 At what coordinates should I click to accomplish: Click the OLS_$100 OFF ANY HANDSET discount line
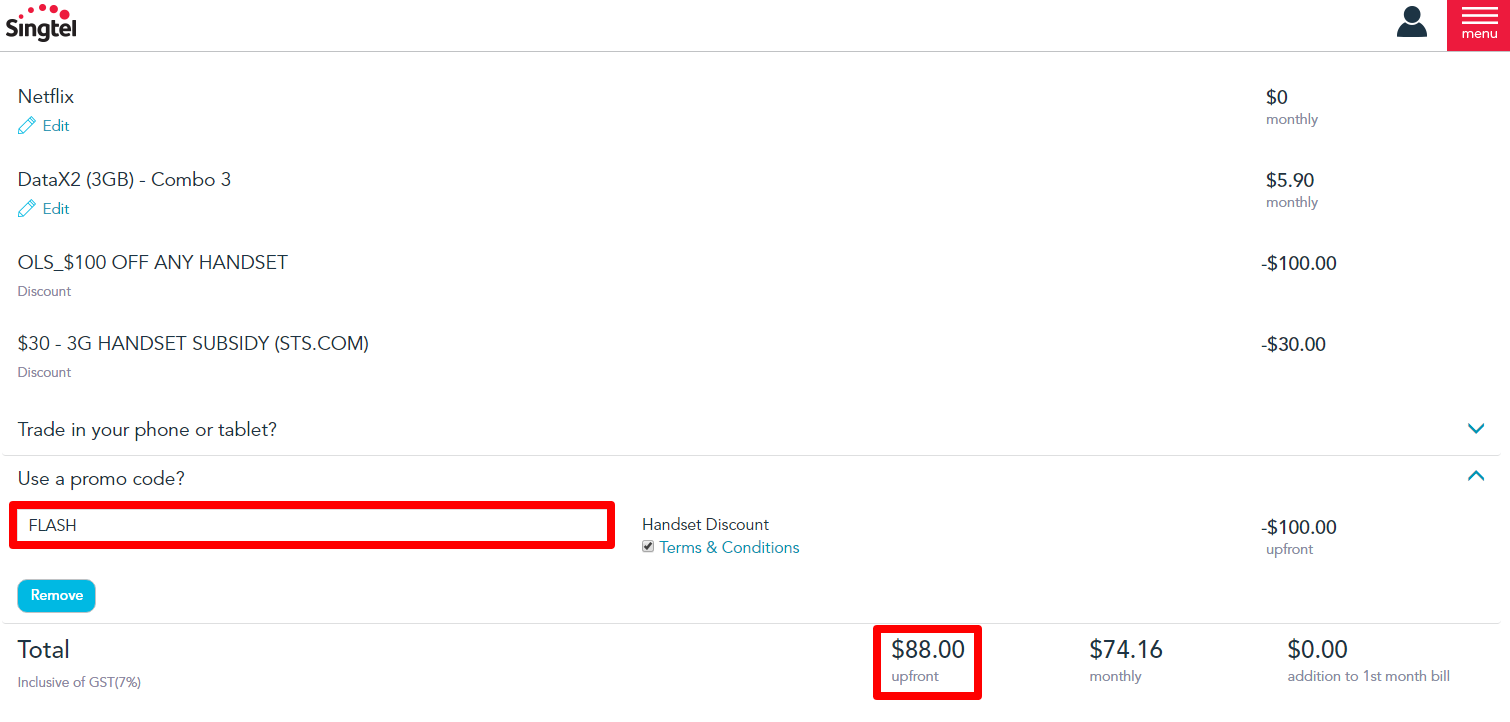coord(153,263)
